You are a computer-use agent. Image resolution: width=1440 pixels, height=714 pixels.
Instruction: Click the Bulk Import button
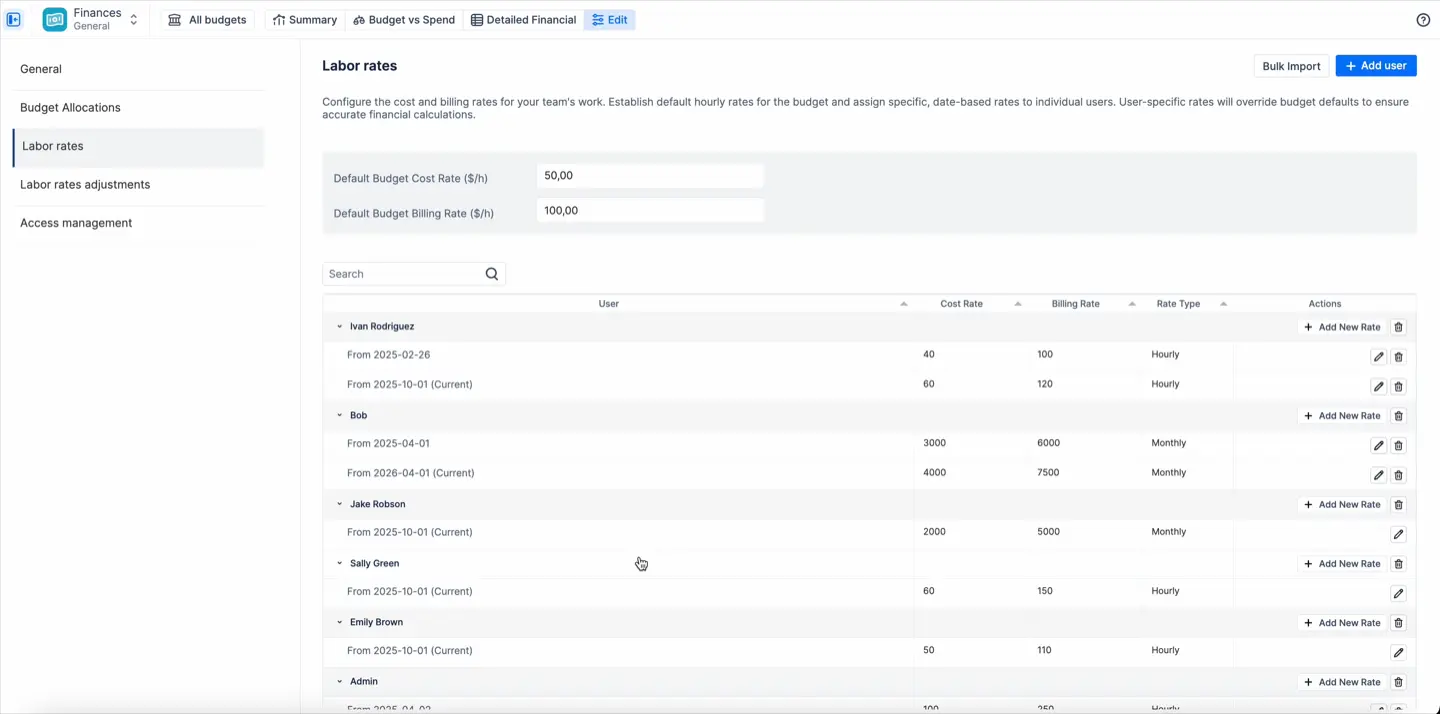point(1291,66)
